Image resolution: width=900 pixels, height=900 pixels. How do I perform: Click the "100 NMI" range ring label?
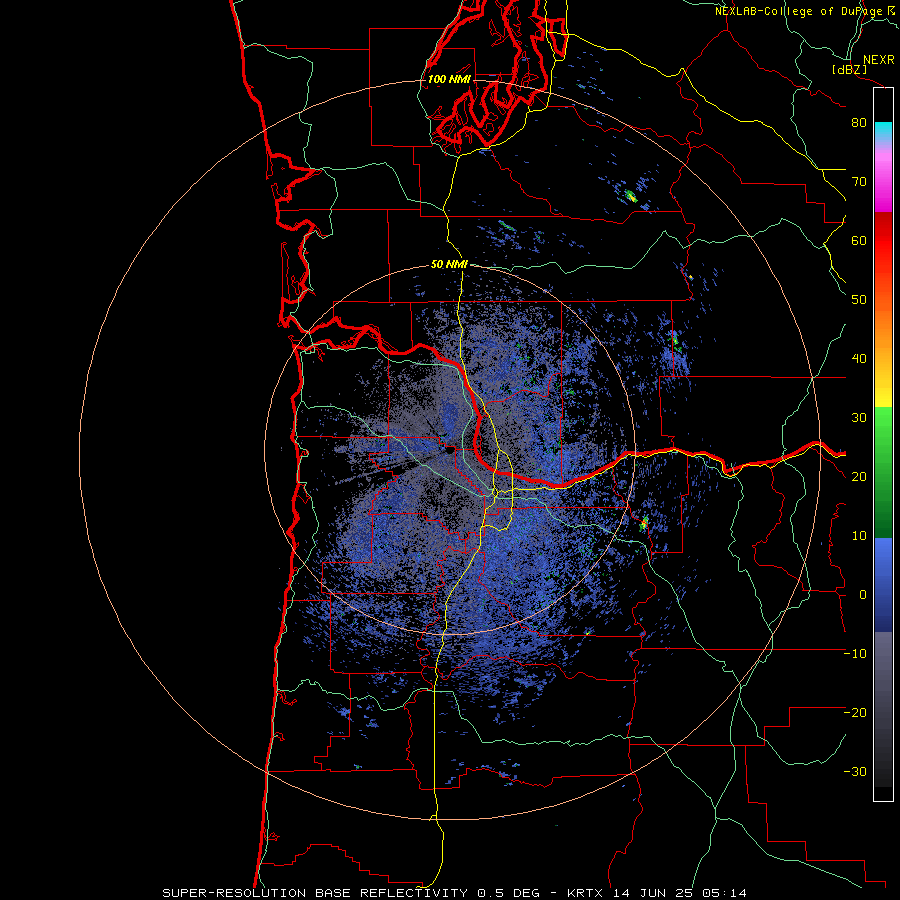[x=449, y=79]
